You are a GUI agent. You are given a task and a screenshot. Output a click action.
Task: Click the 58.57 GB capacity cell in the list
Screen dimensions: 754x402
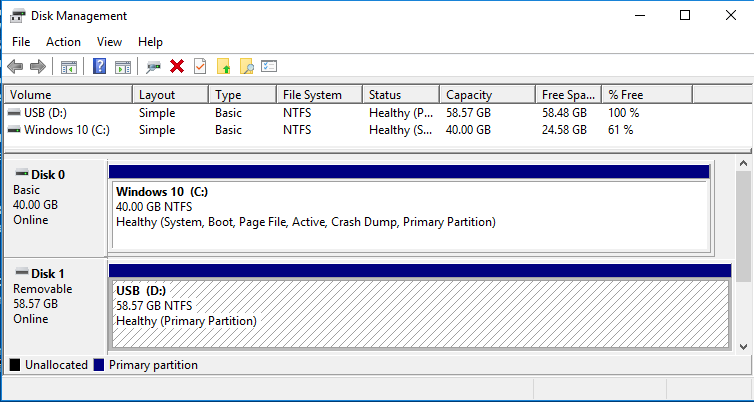tap(468, 113)
